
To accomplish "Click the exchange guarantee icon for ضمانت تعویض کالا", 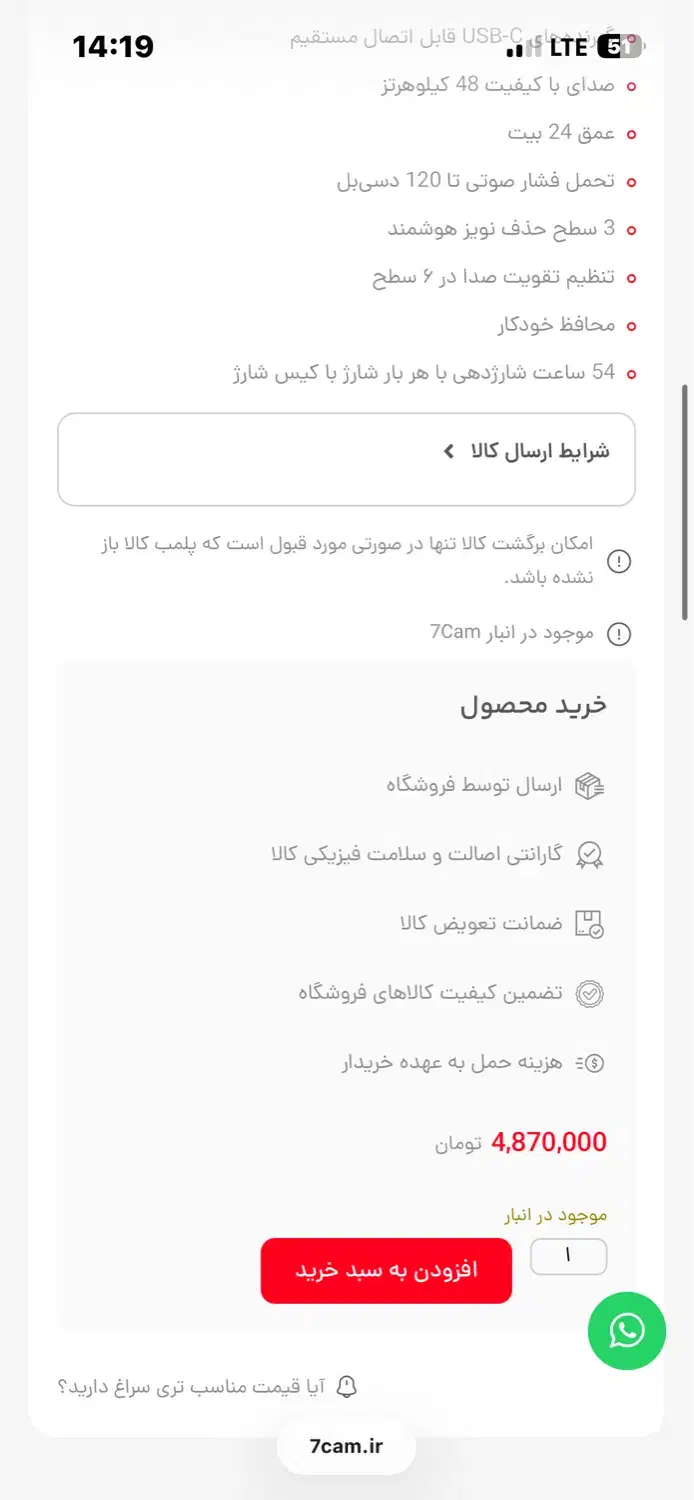I will click(x=590, y=924).
